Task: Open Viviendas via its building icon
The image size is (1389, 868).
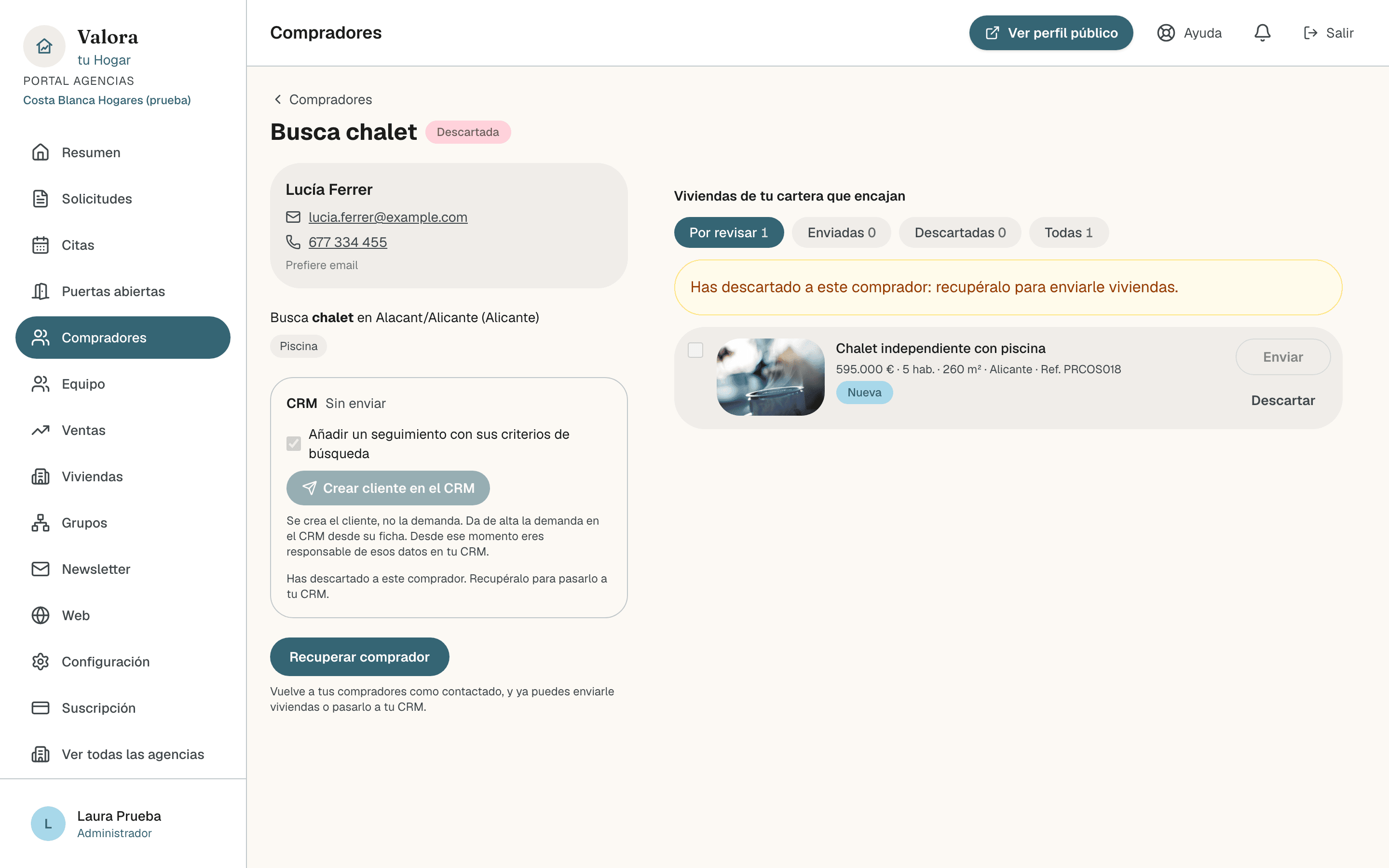Action: tap(40, 476)
